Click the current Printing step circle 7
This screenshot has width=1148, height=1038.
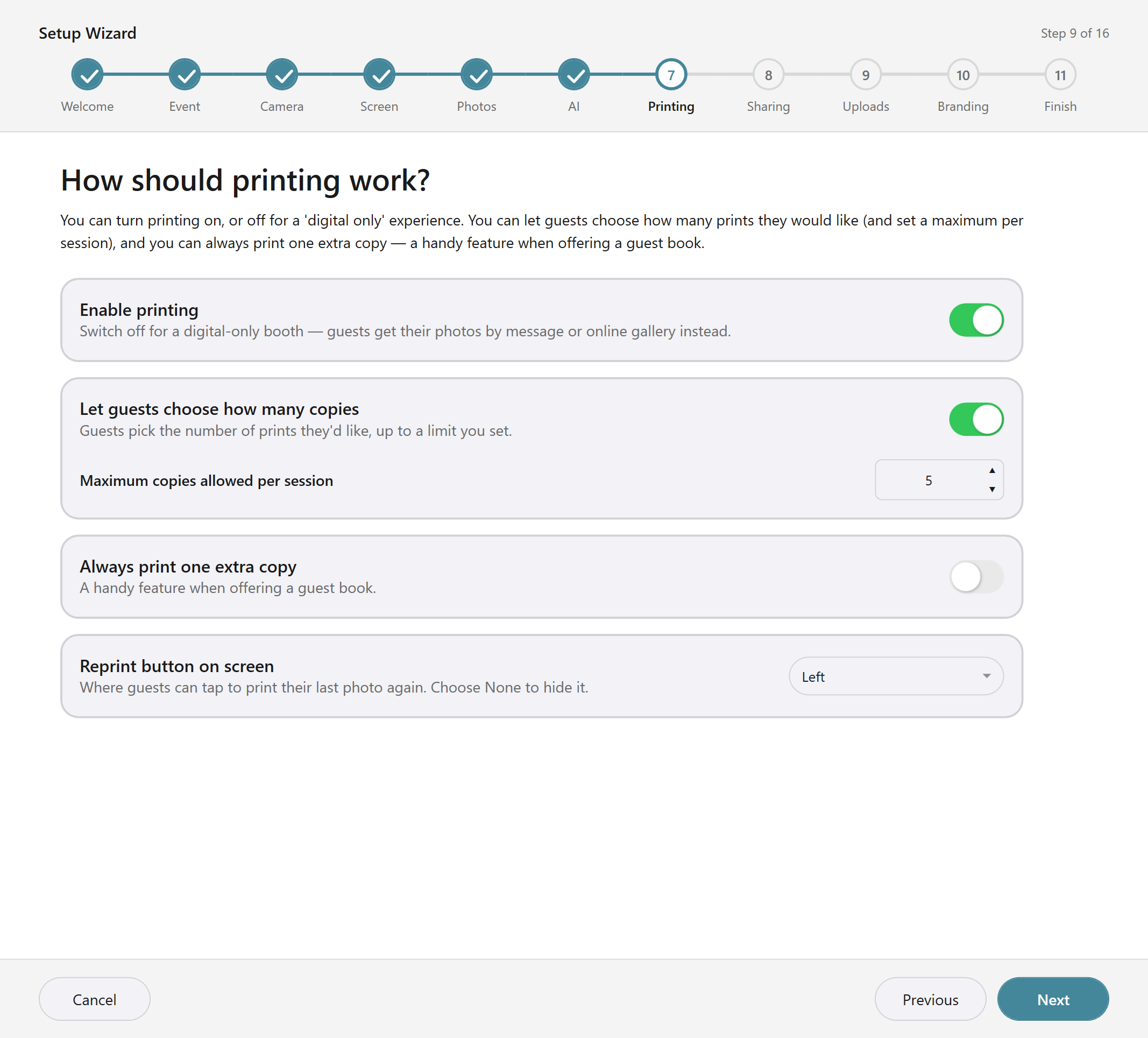coord(671,75)
